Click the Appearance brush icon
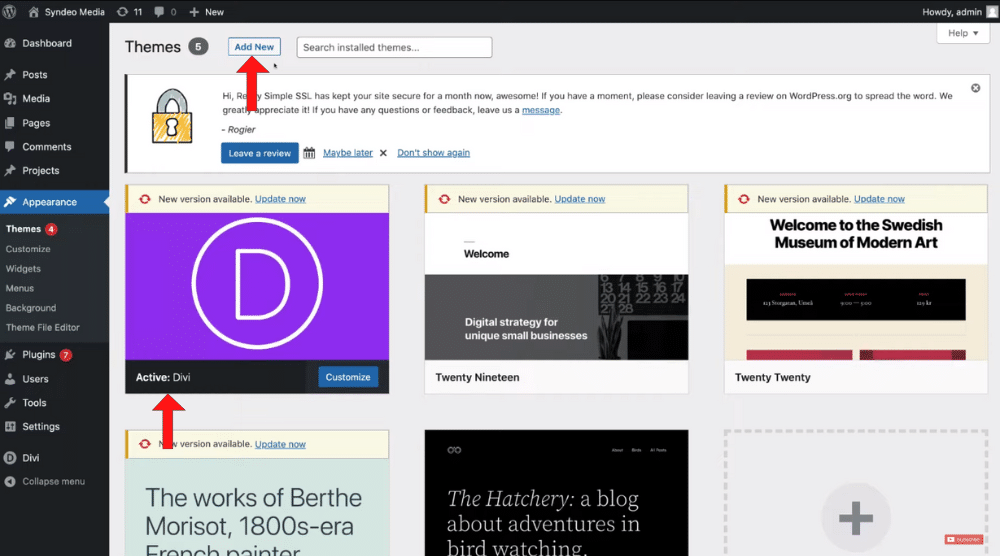This screenshot has height=556, width=1000. (x=10, y=202)
